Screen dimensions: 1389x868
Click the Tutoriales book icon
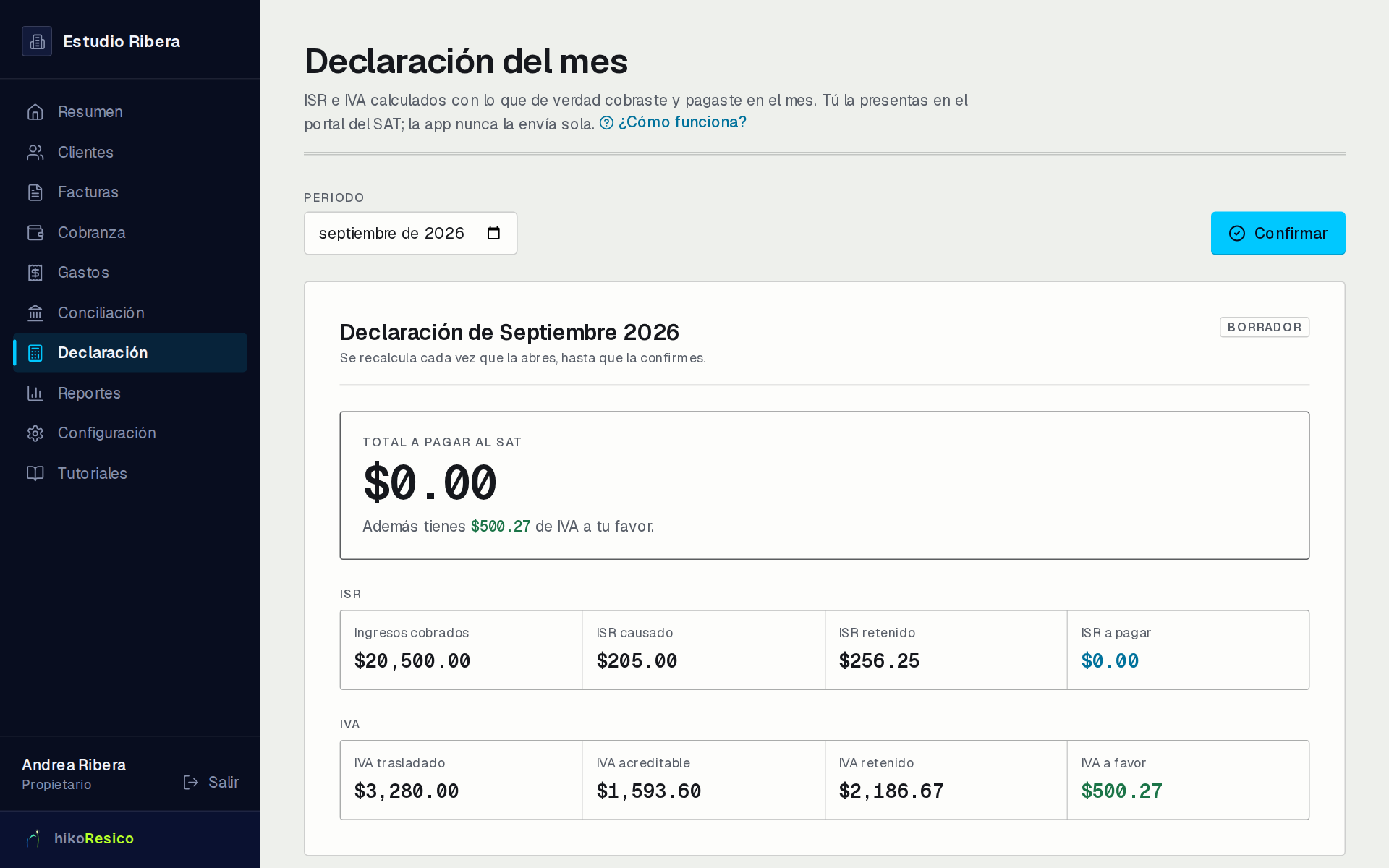[x=35, y=474]
